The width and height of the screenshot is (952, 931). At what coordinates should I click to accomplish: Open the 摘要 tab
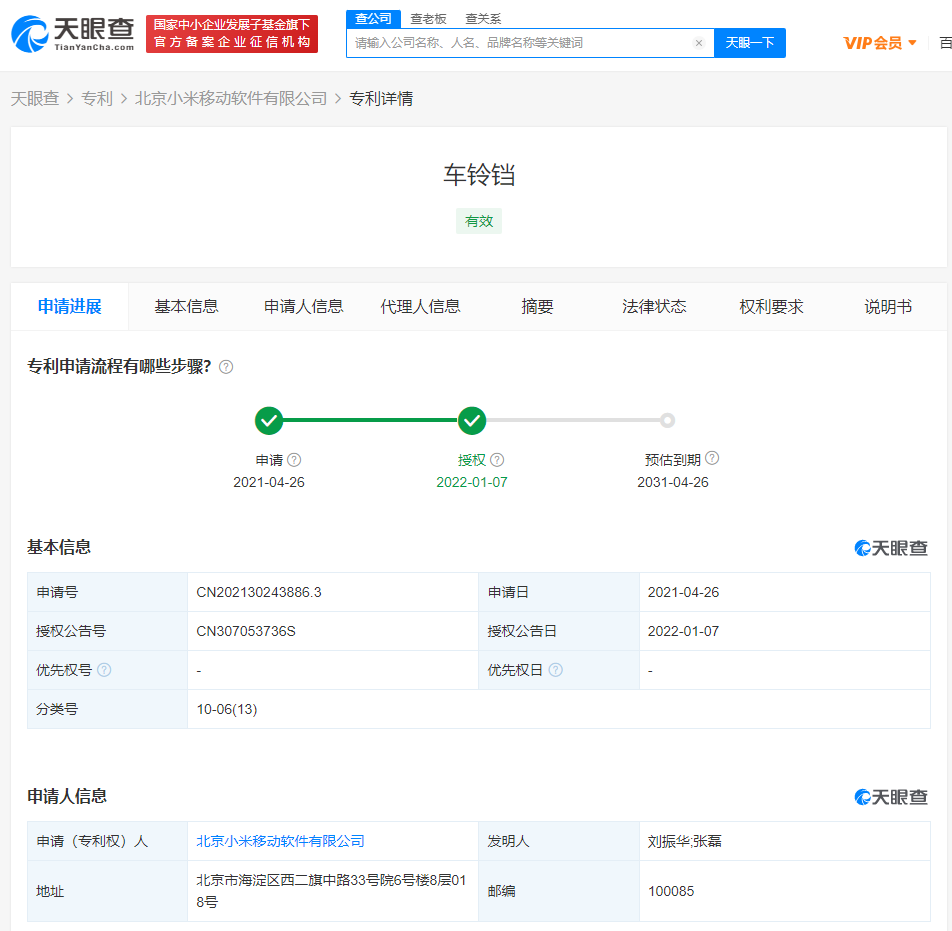click(538, 307)
